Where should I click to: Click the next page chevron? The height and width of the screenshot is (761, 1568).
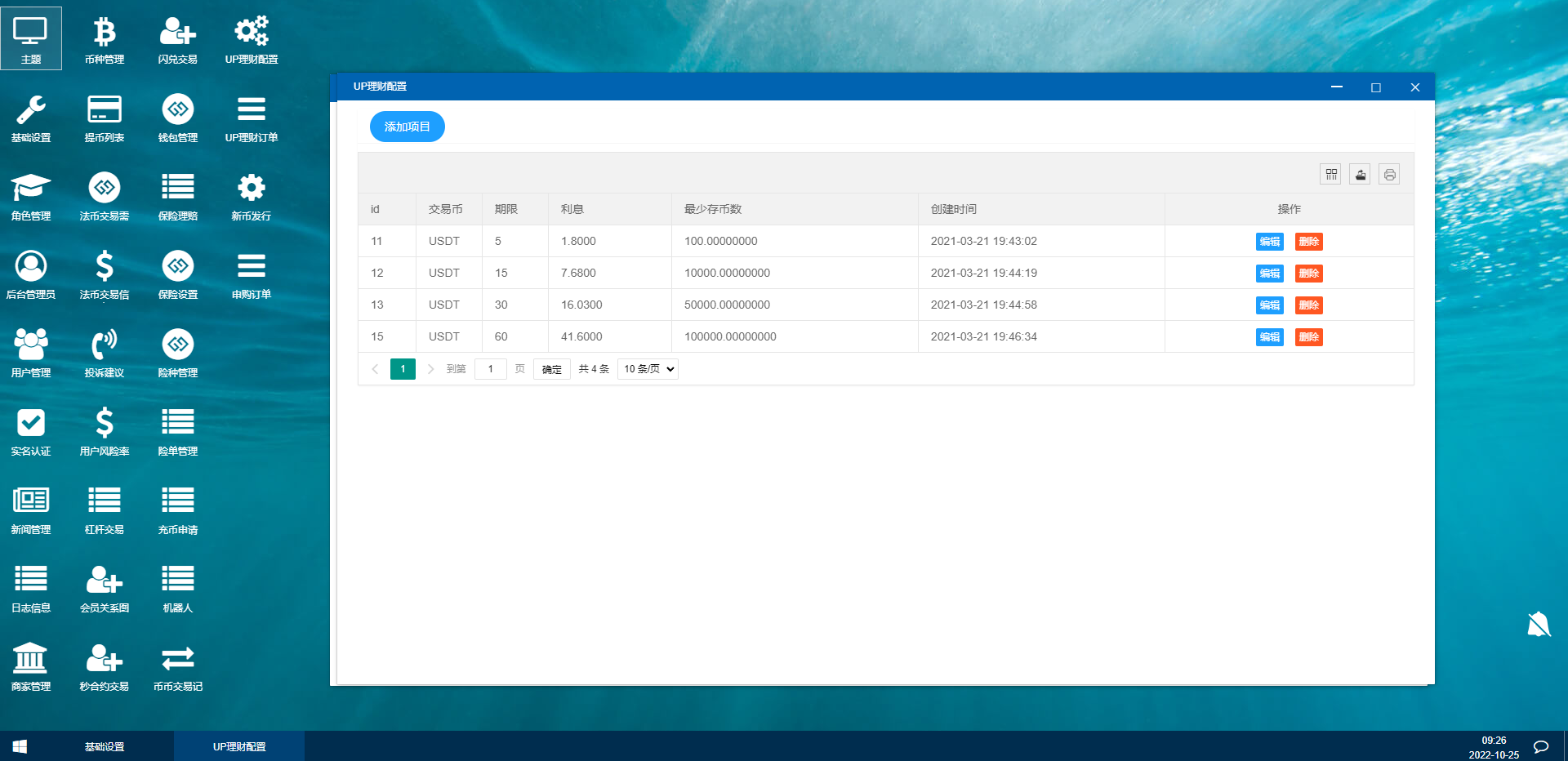click(430, 368)
